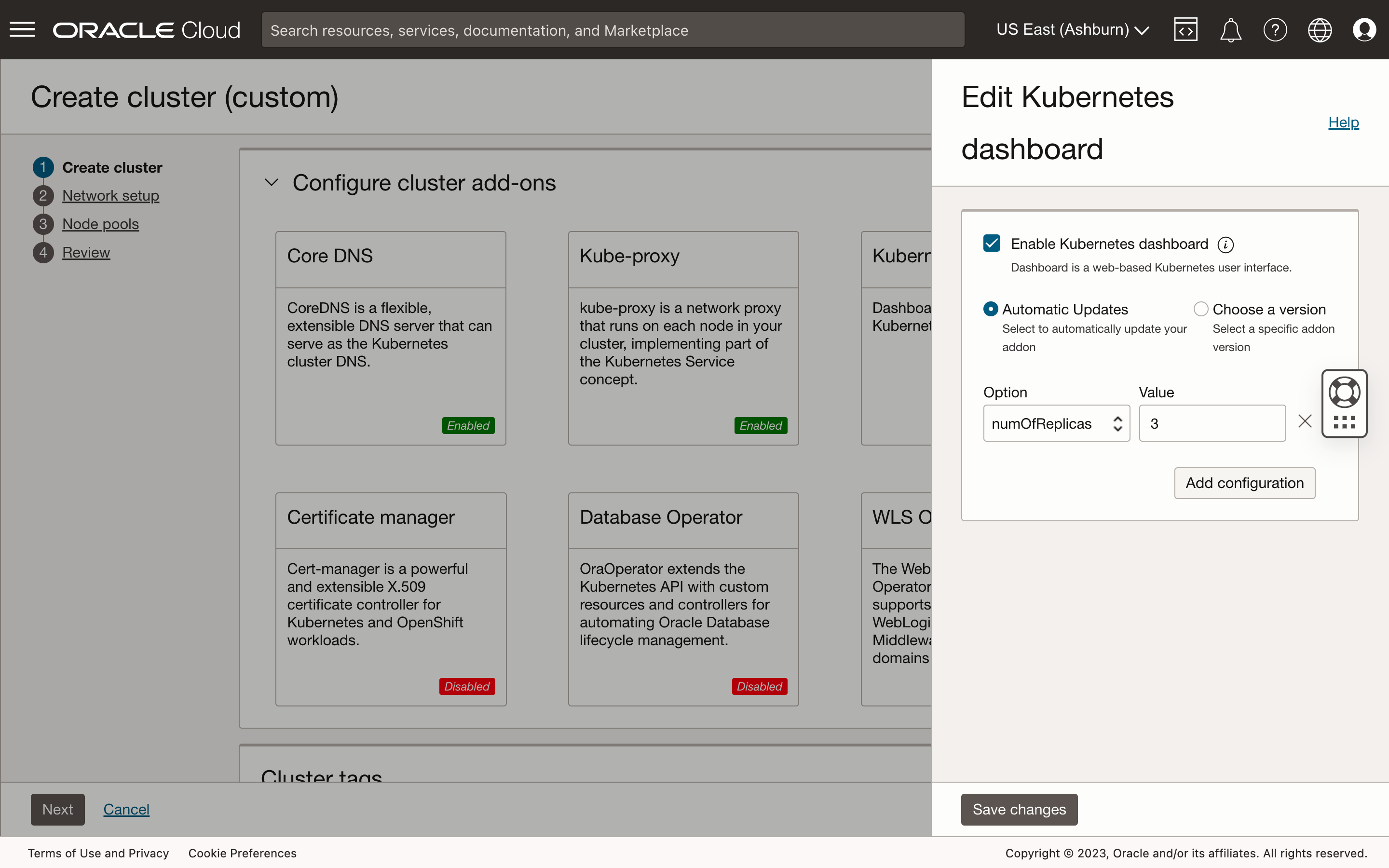Go to the Node pools step
This screenshot has height=868, width=1389.
click(100, 224)
